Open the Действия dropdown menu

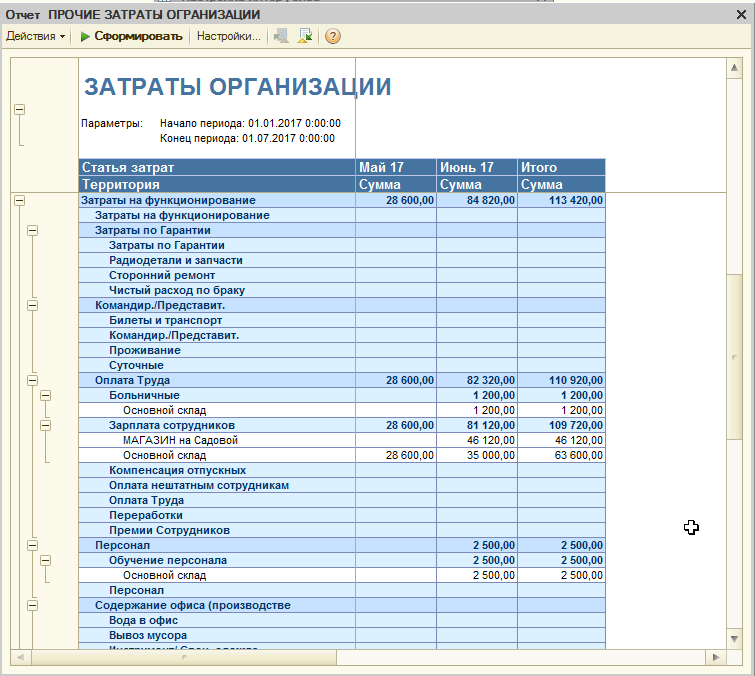pyautogui.click(x=35, y=37)
